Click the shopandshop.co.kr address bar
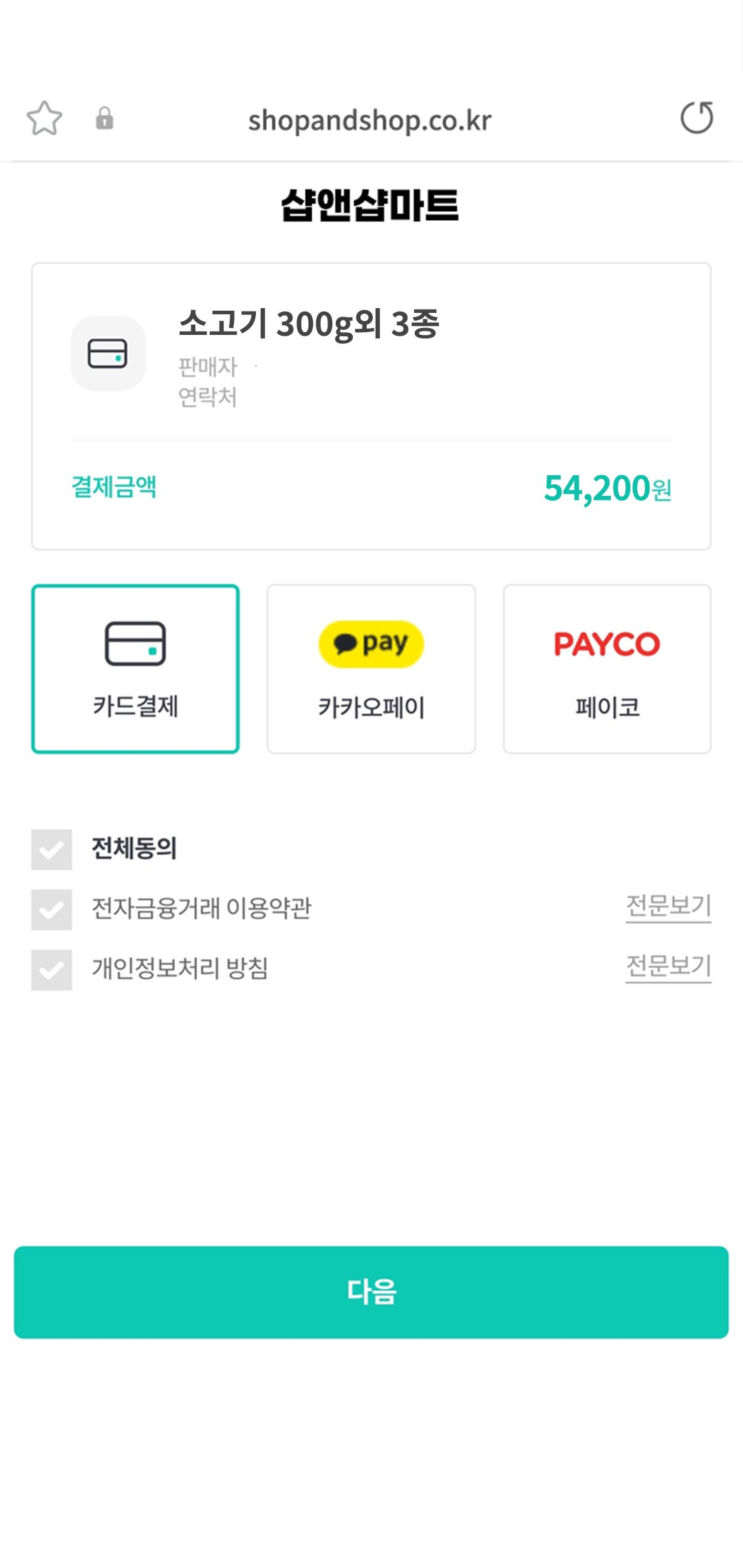 pos(370,120)
